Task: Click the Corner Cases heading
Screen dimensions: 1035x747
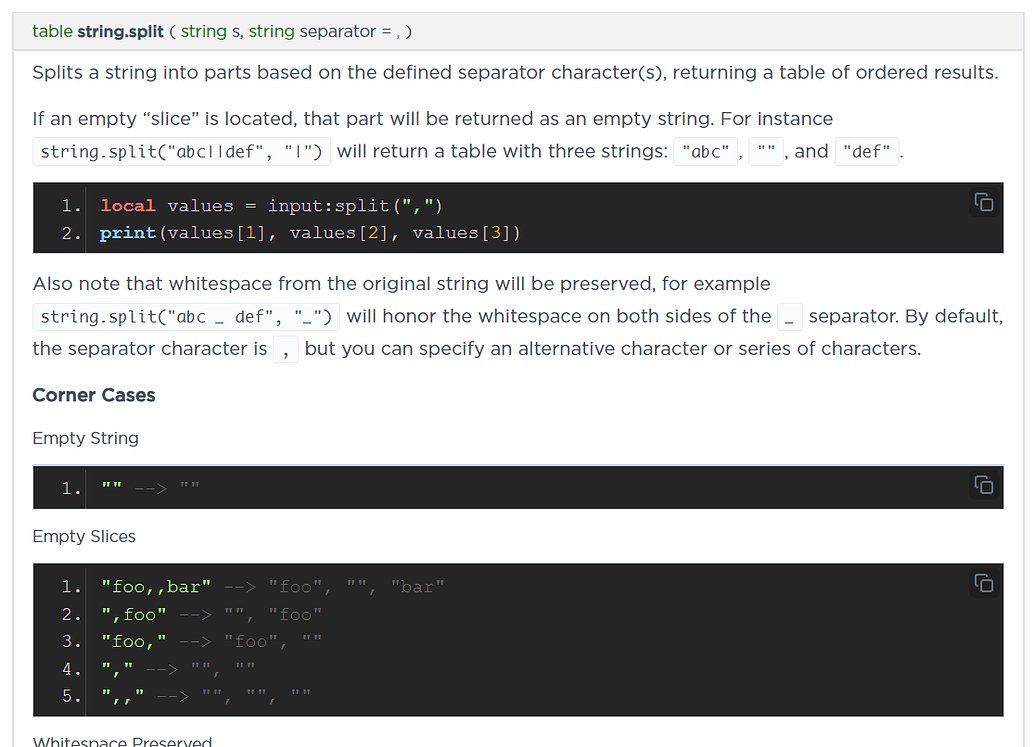Action: [x=93, y=395]
